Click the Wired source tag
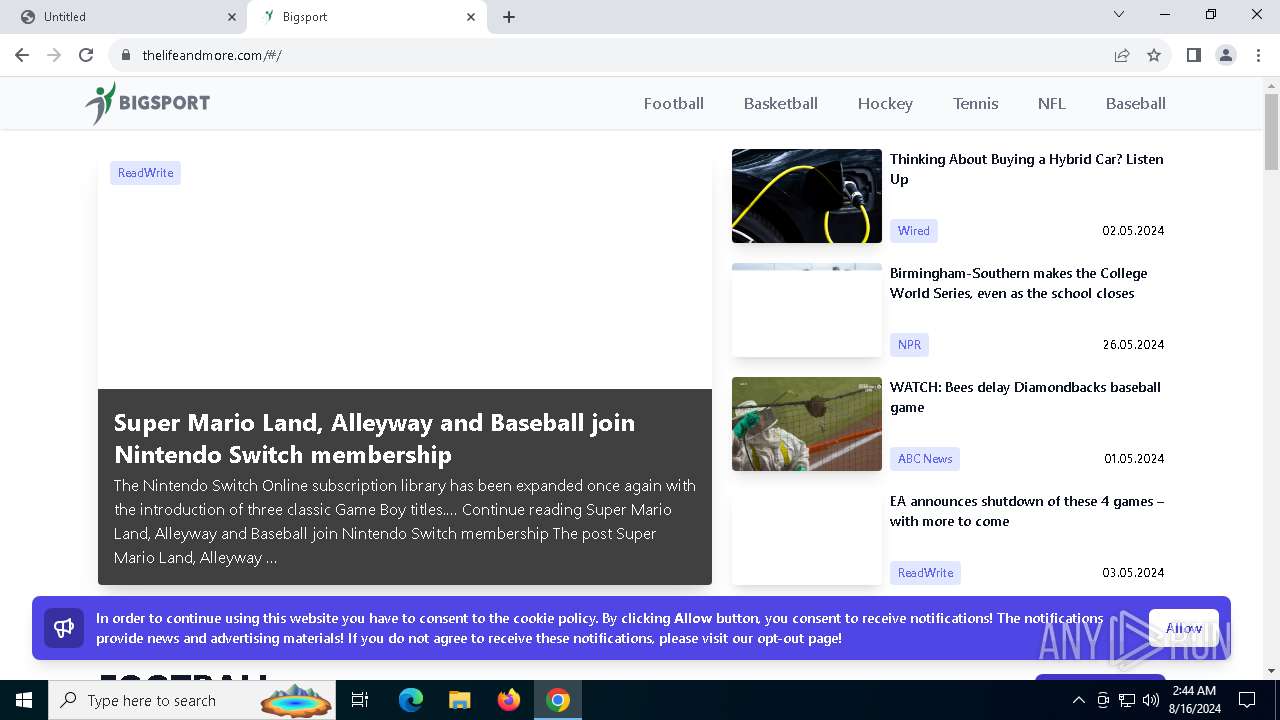The width and height of the screenshot is (1280, 720). pyautogui.click(x=914, y=231)
